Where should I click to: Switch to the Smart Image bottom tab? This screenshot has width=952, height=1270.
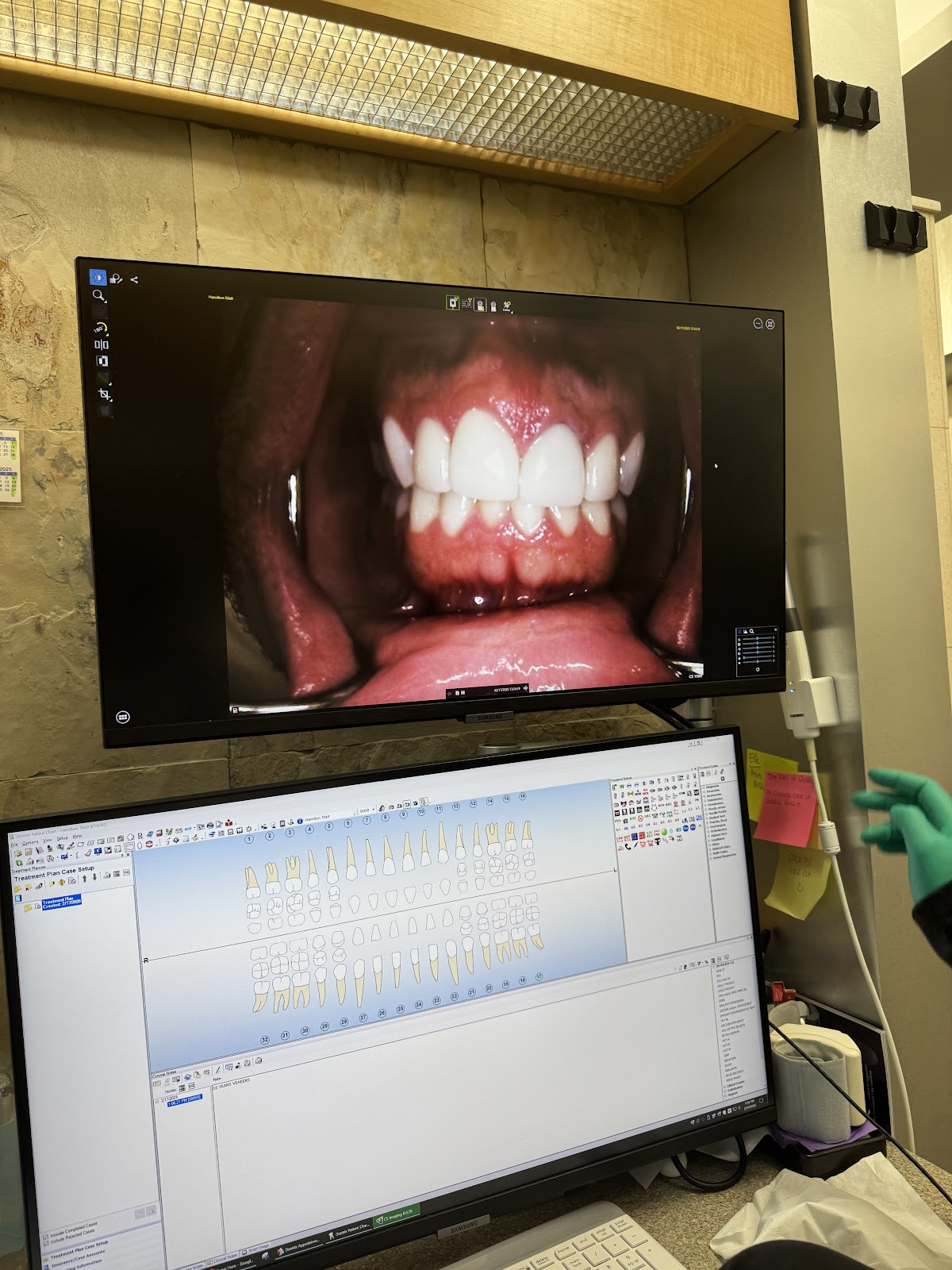click(255, 1249)
